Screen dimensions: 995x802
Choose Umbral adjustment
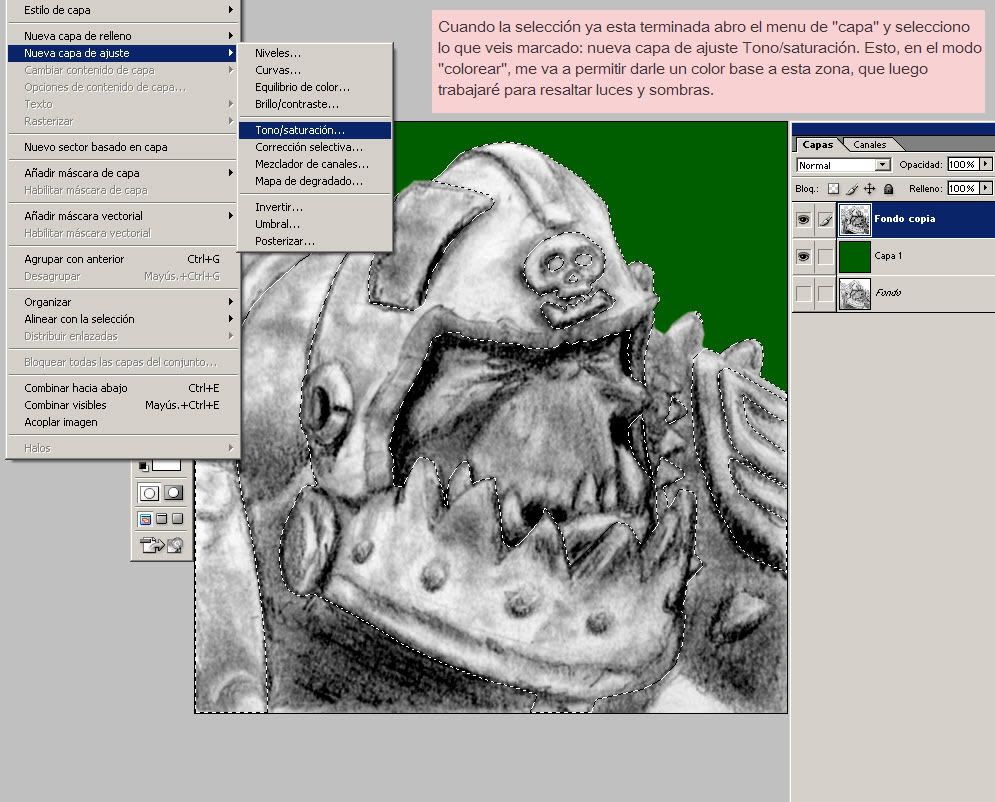tap(315, 225)
